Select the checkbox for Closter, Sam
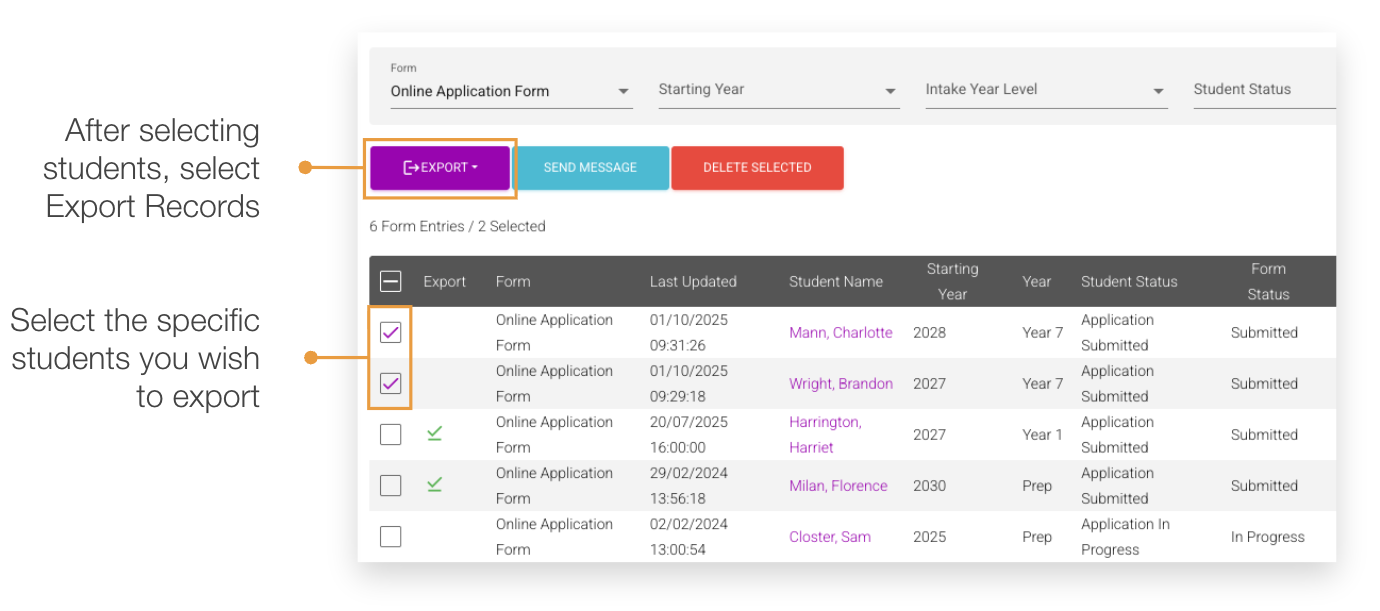 click(x=390, y=536)
